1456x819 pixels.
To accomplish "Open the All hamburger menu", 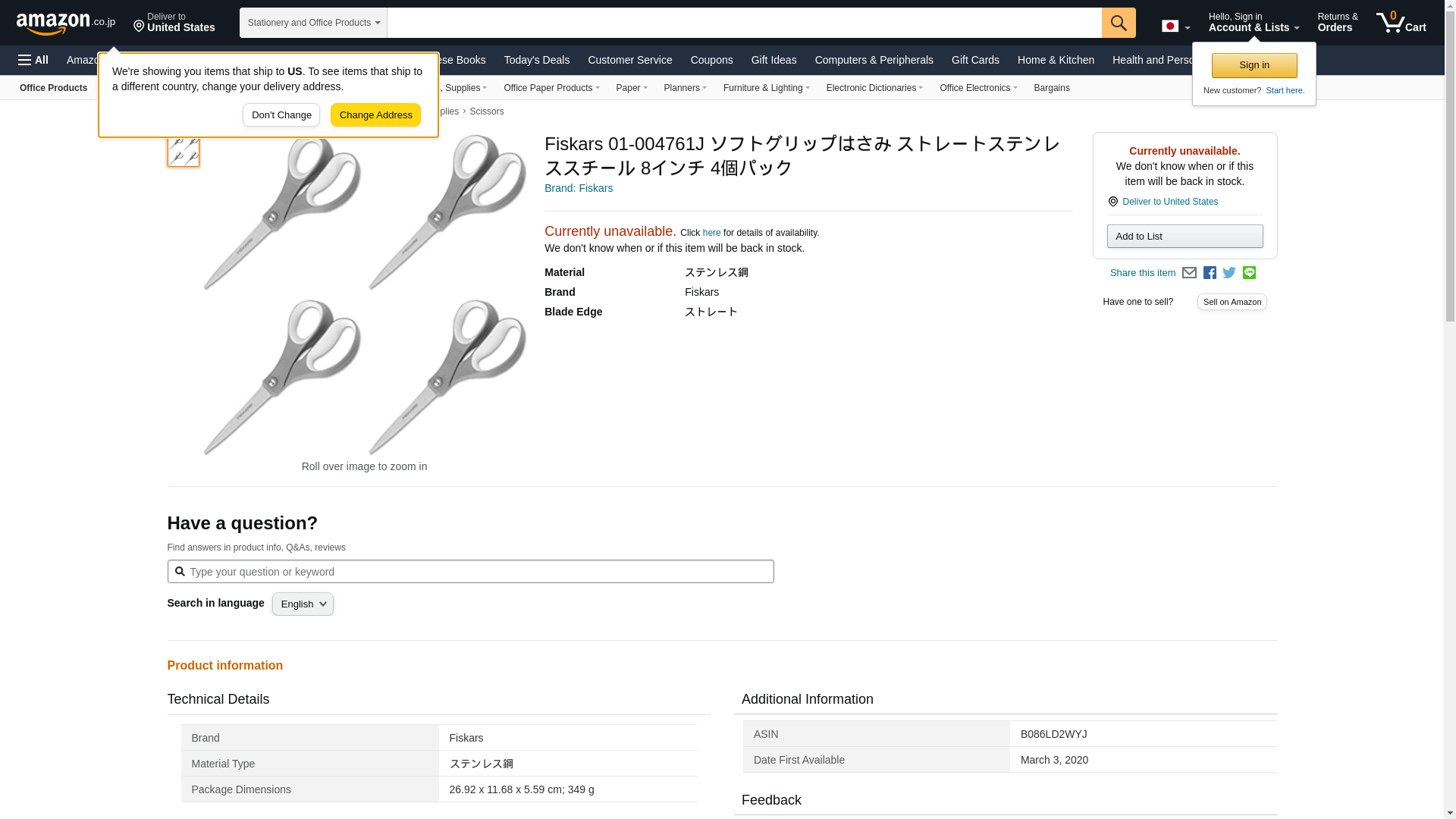I will 33,60.
